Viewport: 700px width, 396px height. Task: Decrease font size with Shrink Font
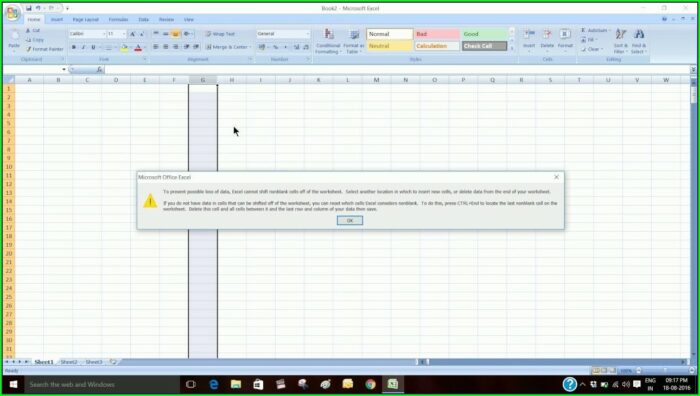[142, 34]
